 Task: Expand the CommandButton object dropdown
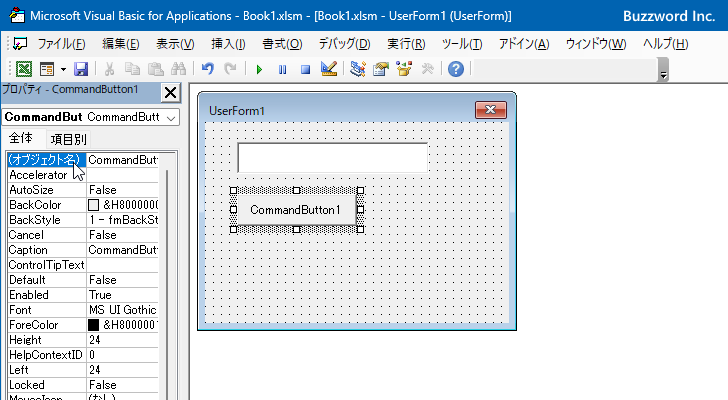tap(171, 118)
